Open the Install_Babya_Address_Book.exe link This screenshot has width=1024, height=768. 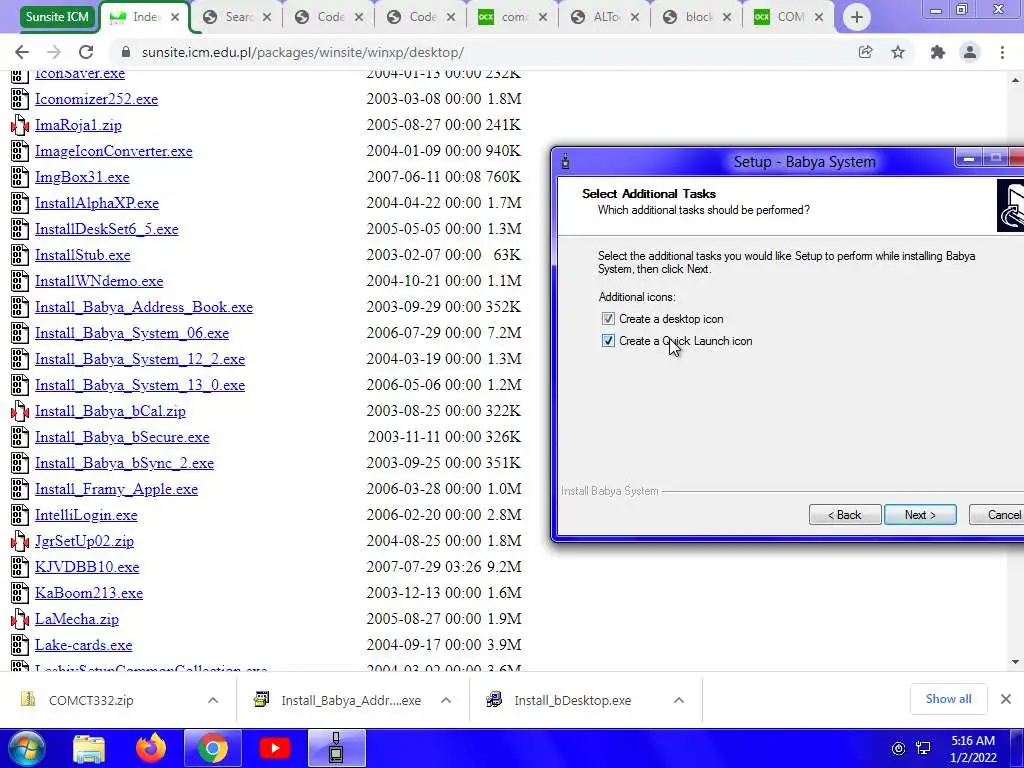pyautogui.click(x=144, y=307)
